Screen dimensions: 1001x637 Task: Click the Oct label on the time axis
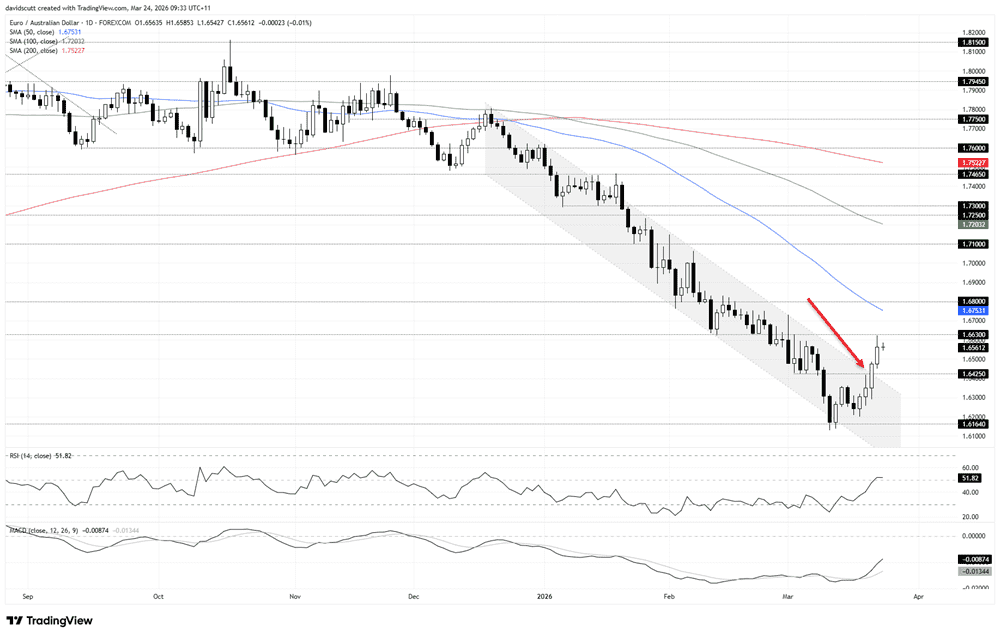pyautogui.click(x=158, y=597)
